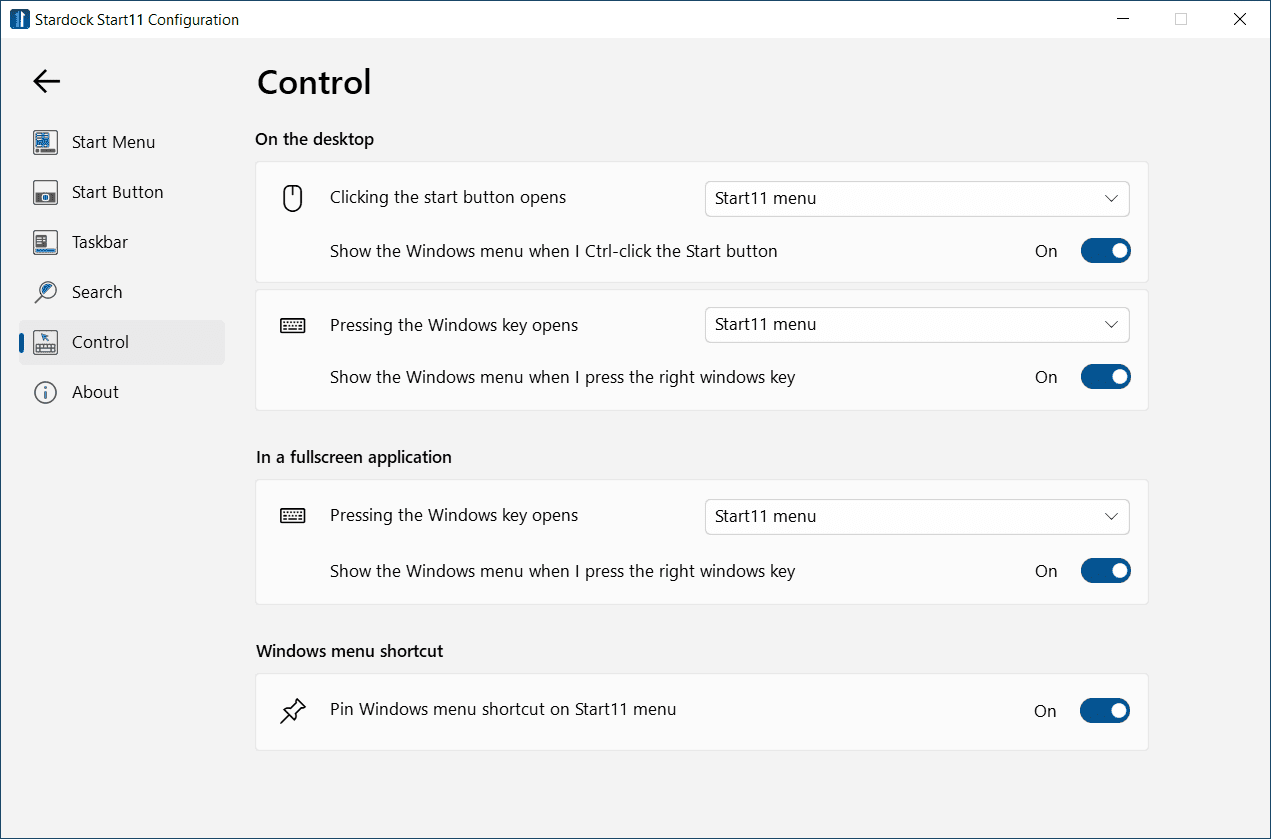Click the back arrow icon

pos(47,82)
